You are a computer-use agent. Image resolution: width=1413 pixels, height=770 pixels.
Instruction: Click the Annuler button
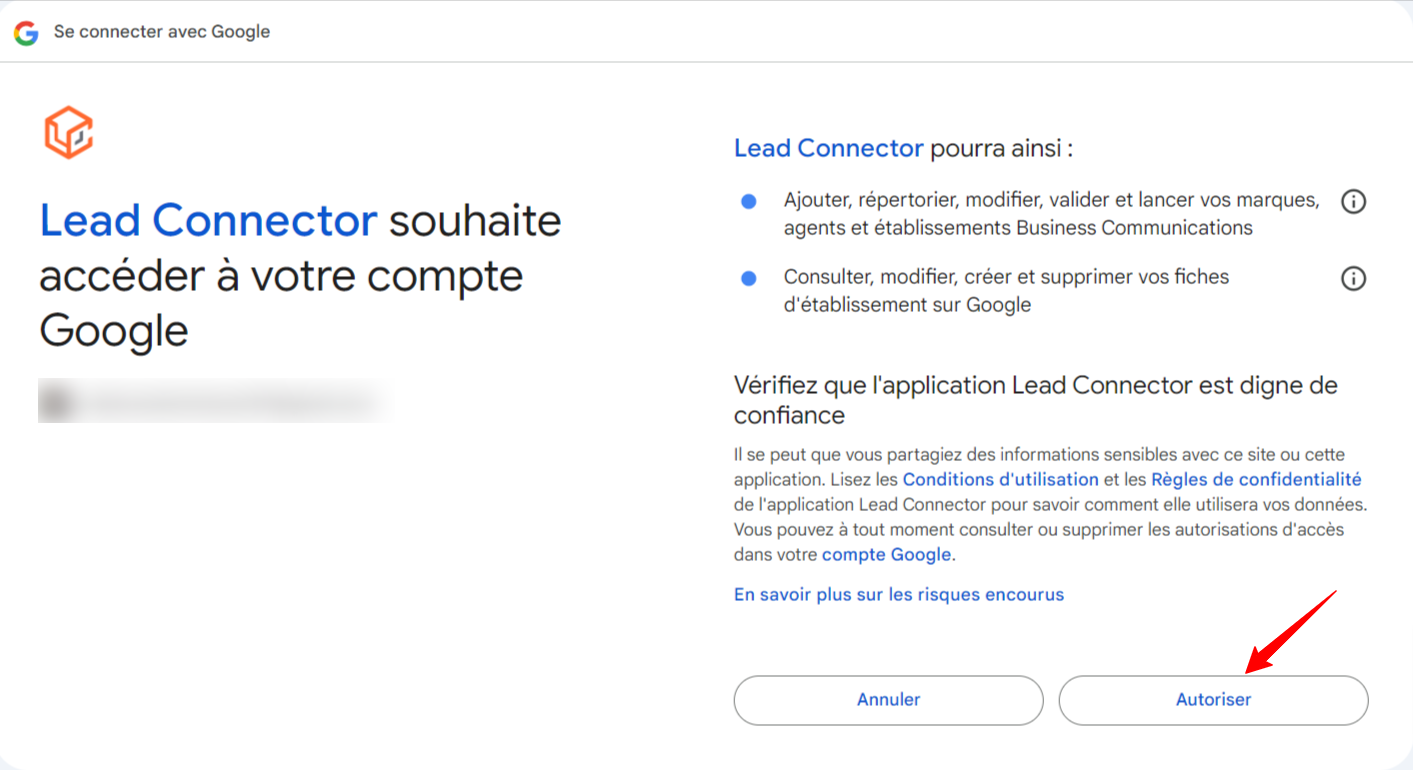click(x=888, y=700)
